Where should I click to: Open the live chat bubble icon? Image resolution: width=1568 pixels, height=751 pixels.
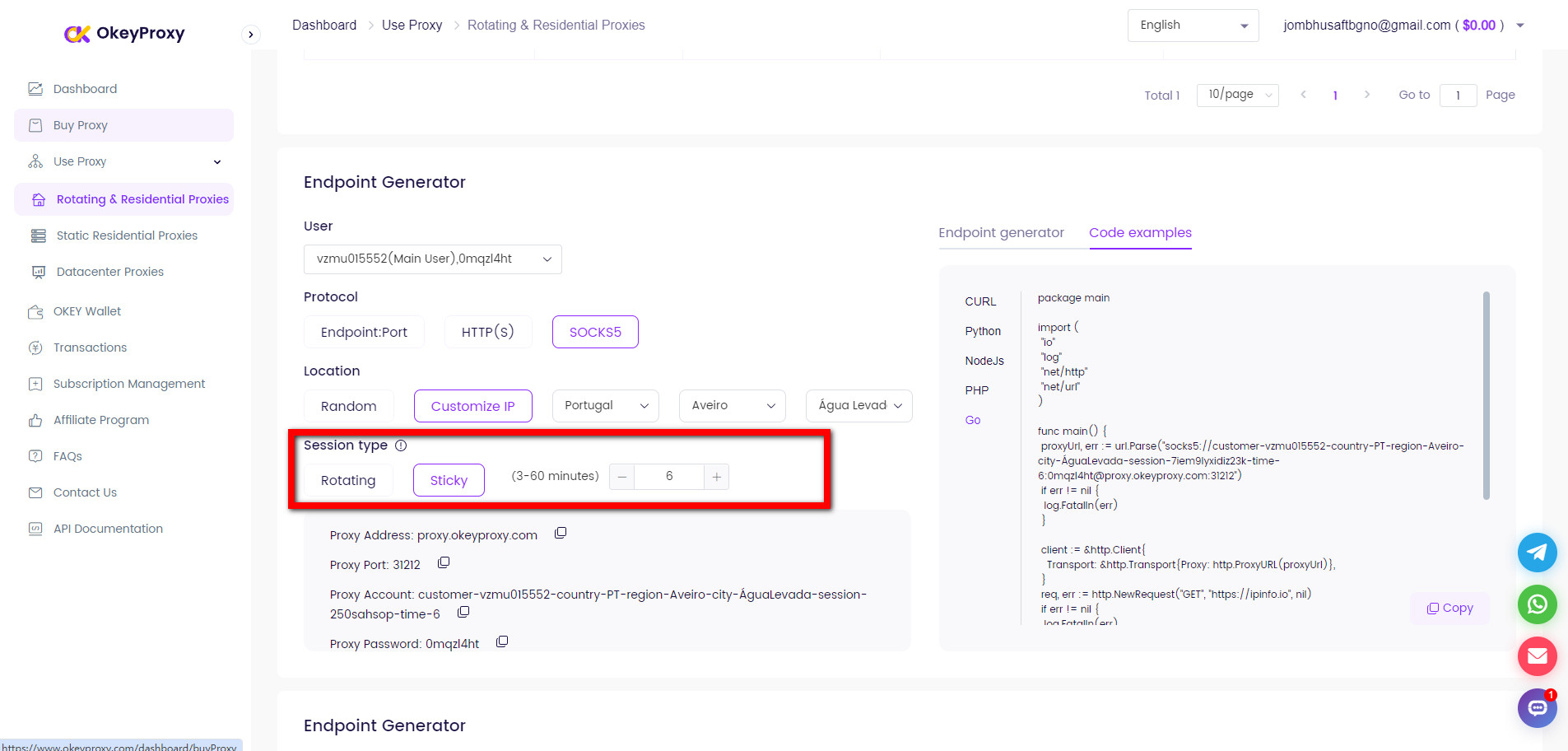(1537, 708)
